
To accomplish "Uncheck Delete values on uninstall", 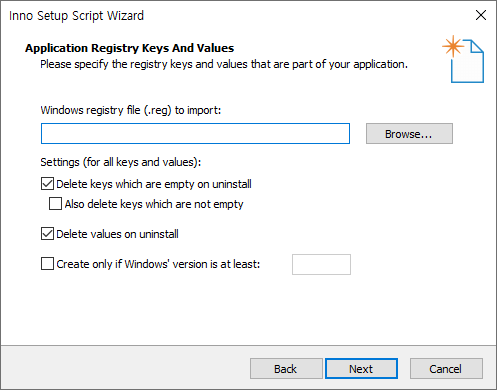I will (47, 234).
